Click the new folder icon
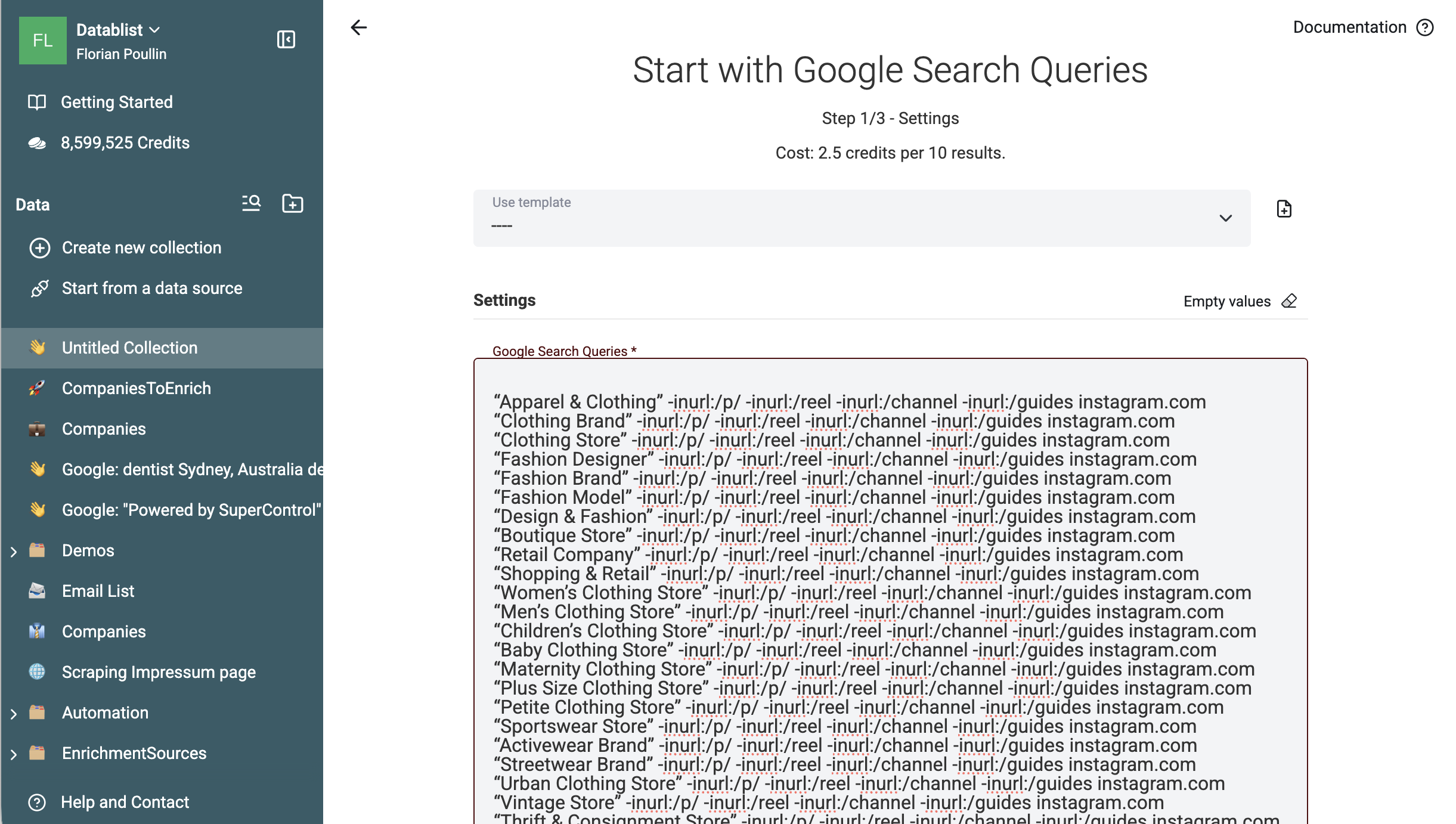 (292, 203)
